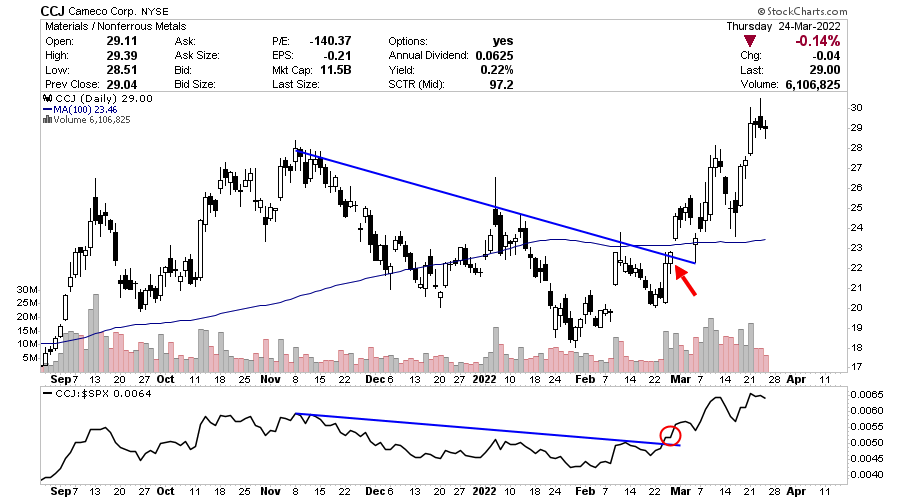The height and width of the screenshot is (500, 900).
Task: Click the Mkt Cap value 11.5B
Action: [335, 70]
